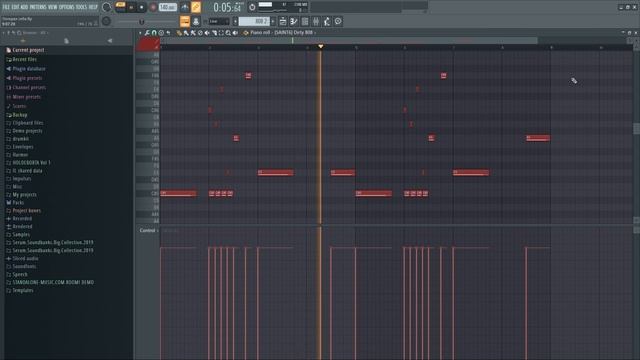The image size is (640, 360).
Task: Open the piano roll main menu arrow
Action: tap(140, 33)
